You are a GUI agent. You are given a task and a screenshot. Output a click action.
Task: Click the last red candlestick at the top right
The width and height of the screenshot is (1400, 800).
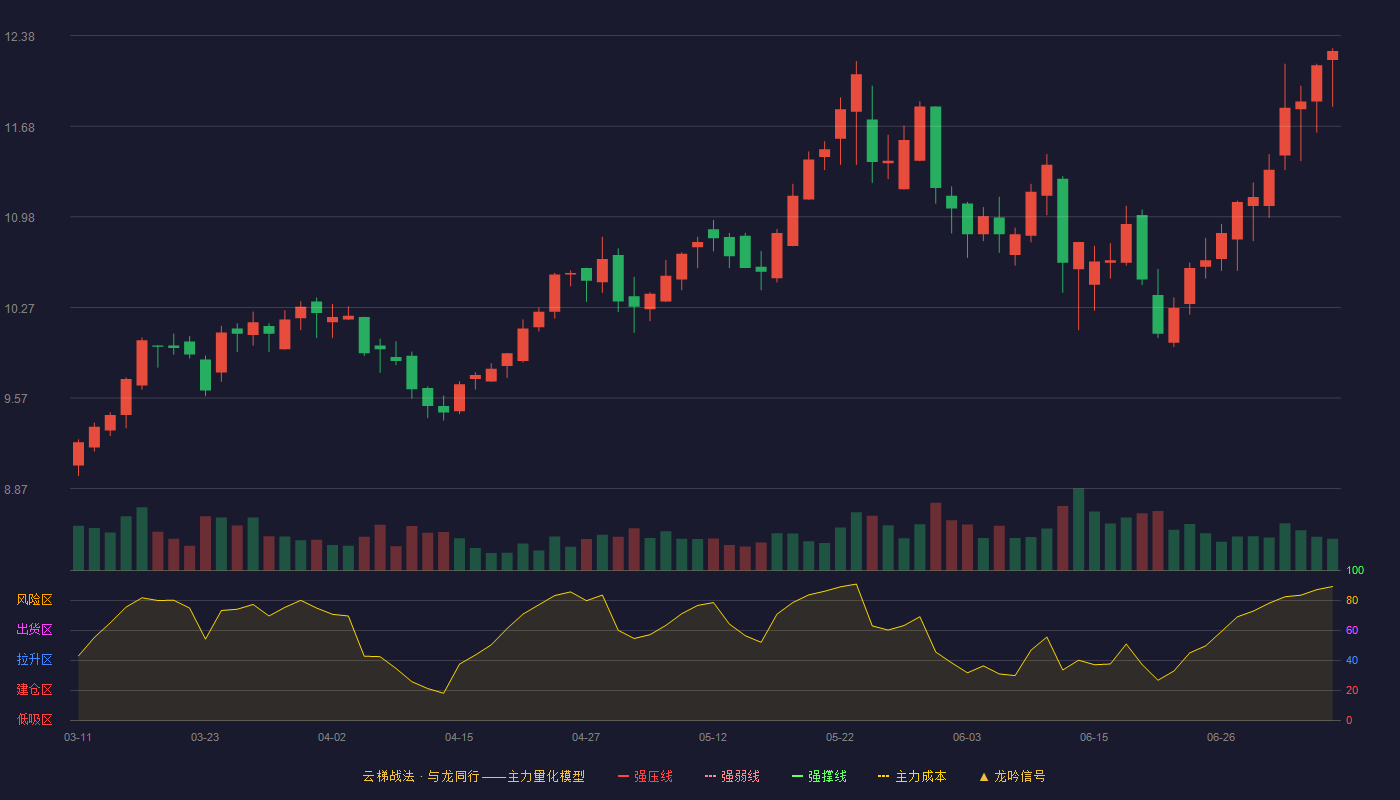point(1332,56)
